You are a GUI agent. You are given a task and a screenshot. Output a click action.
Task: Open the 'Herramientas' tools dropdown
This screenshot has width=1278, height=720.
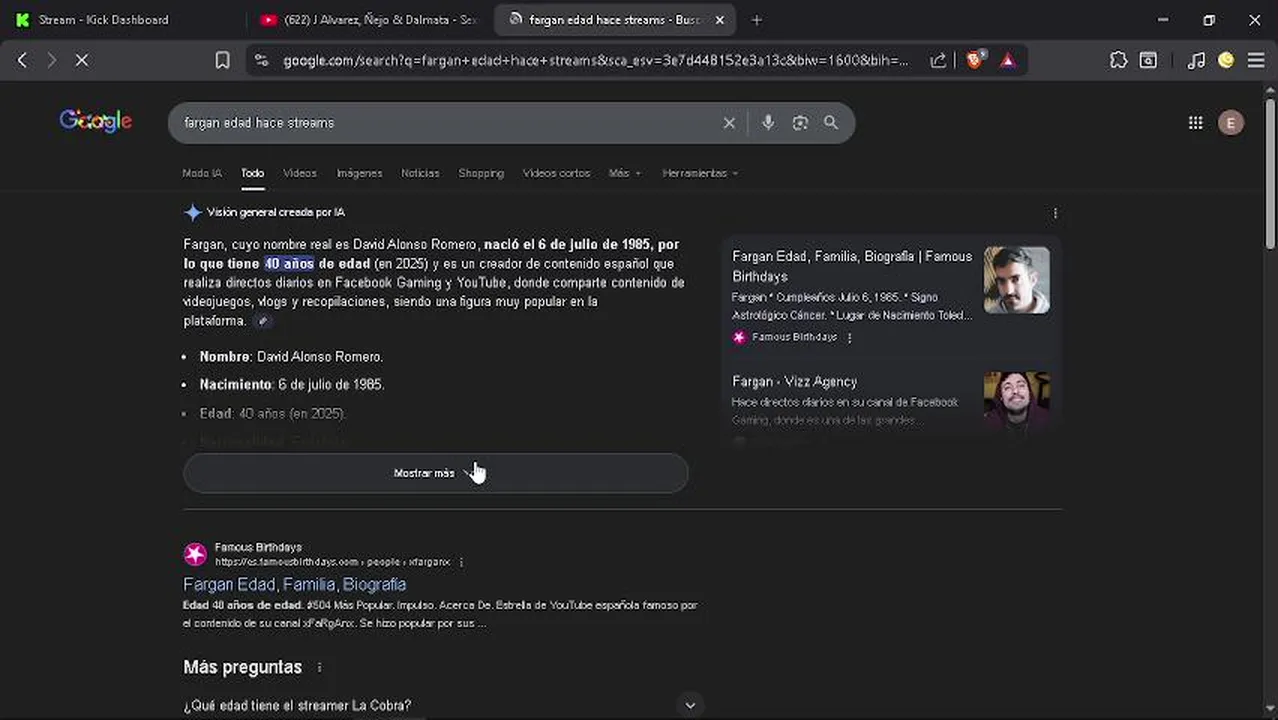tap(700, 173)
